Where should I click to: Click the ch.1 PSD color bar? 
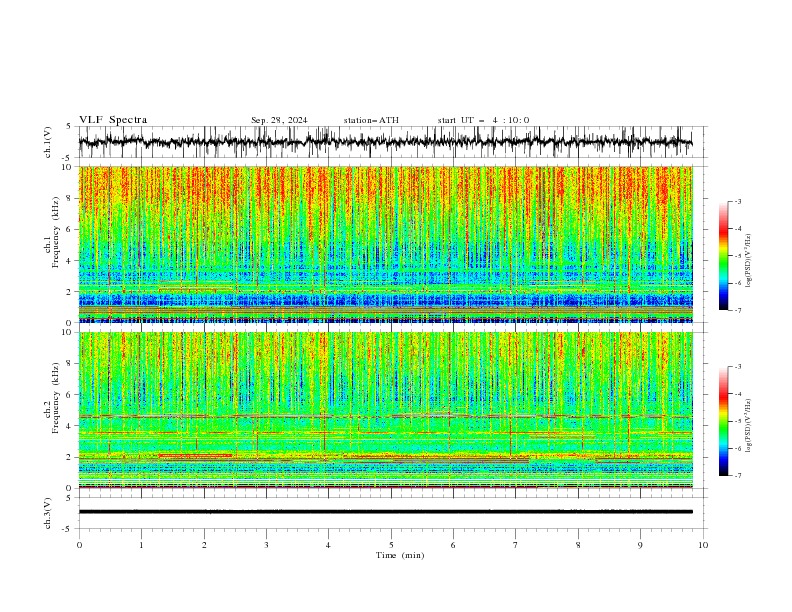(724, 255)
